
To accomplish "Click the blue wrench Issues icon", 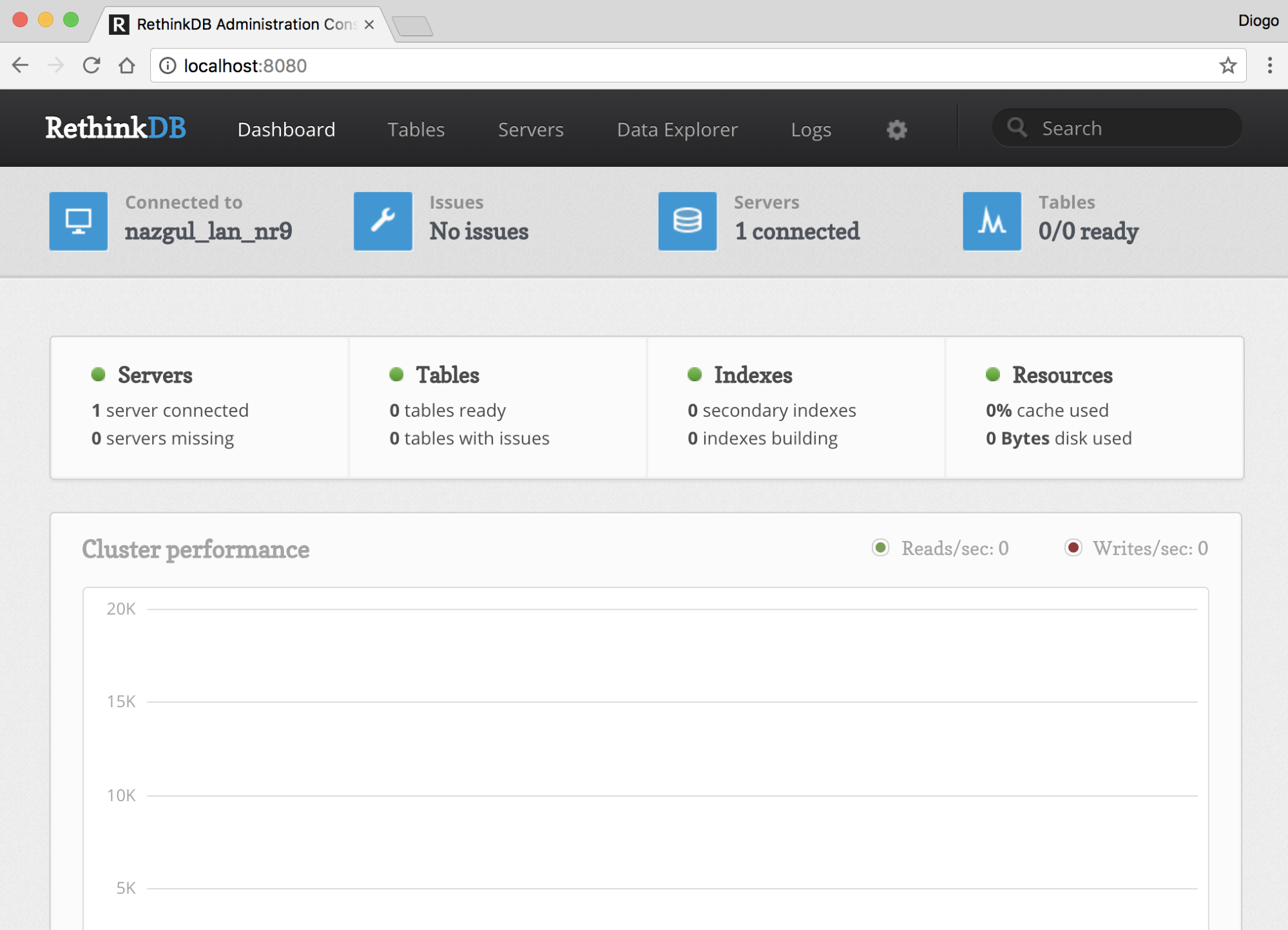I will tap(383, 221).
